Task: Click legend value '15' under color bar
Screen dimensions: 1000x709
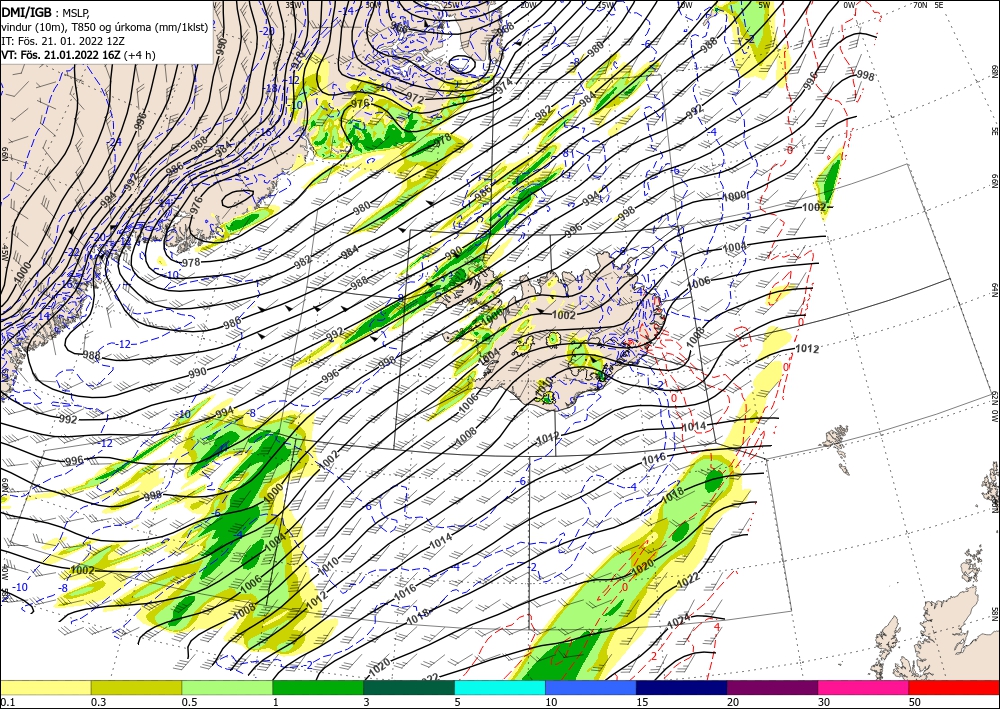Action: pos(642,702)
